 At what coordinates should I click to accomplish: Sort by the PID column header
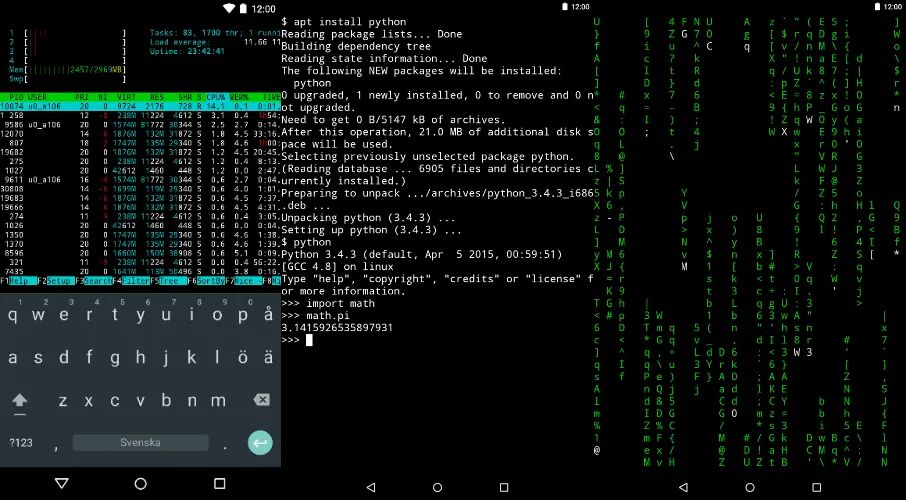(x=18, y=97)
